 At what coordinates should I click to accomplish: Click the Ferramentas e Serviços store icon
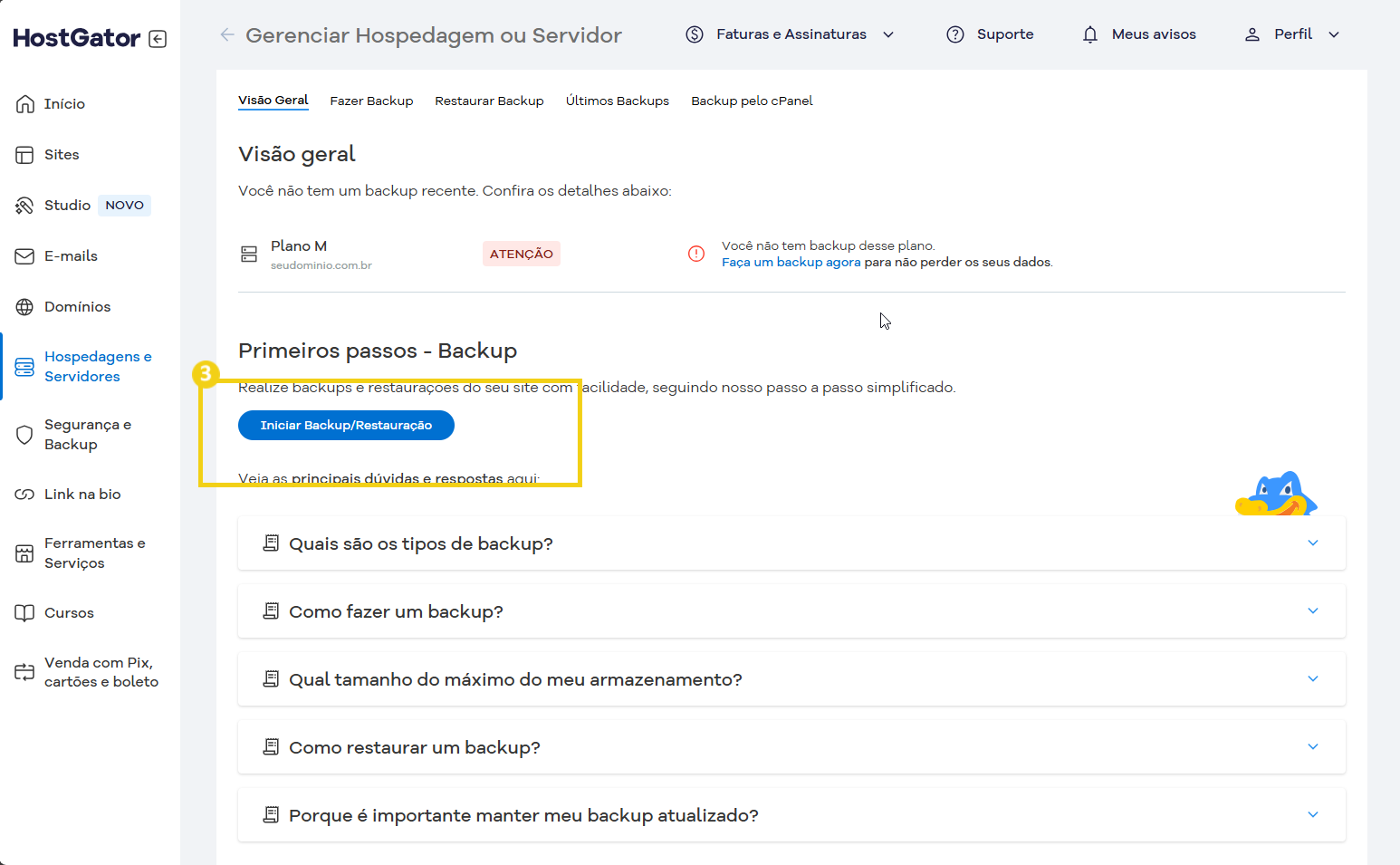[x=25, y=553]
